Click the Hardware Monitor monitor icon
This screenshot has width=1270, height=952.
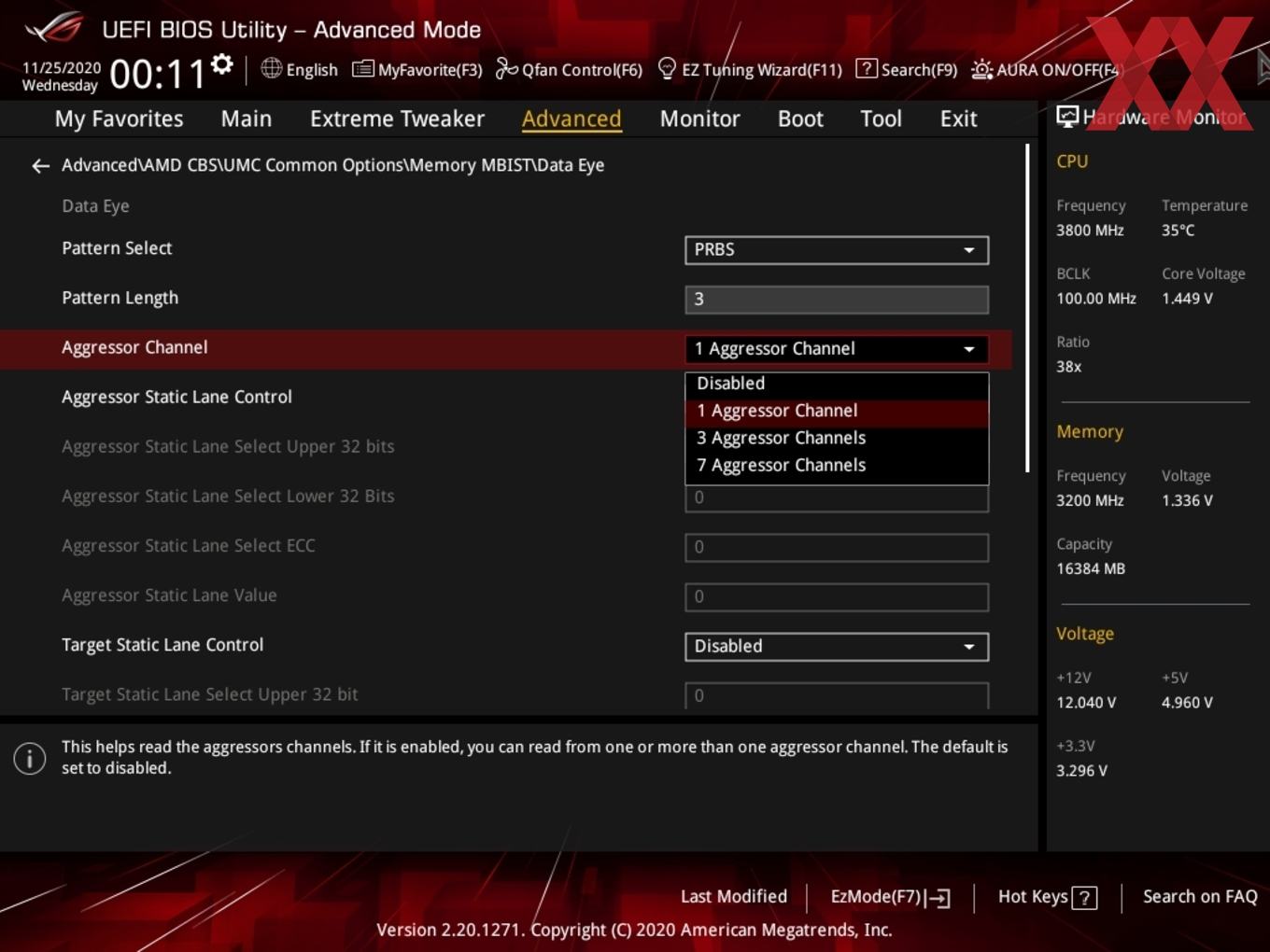(1067, 116)
